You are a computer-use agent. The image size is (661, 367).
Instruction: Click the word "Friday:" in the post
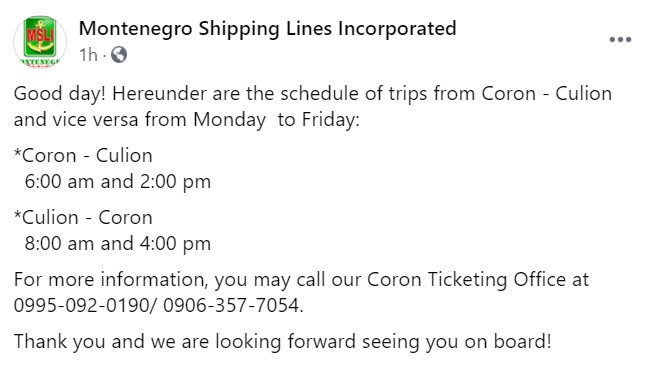coord(330,120)
